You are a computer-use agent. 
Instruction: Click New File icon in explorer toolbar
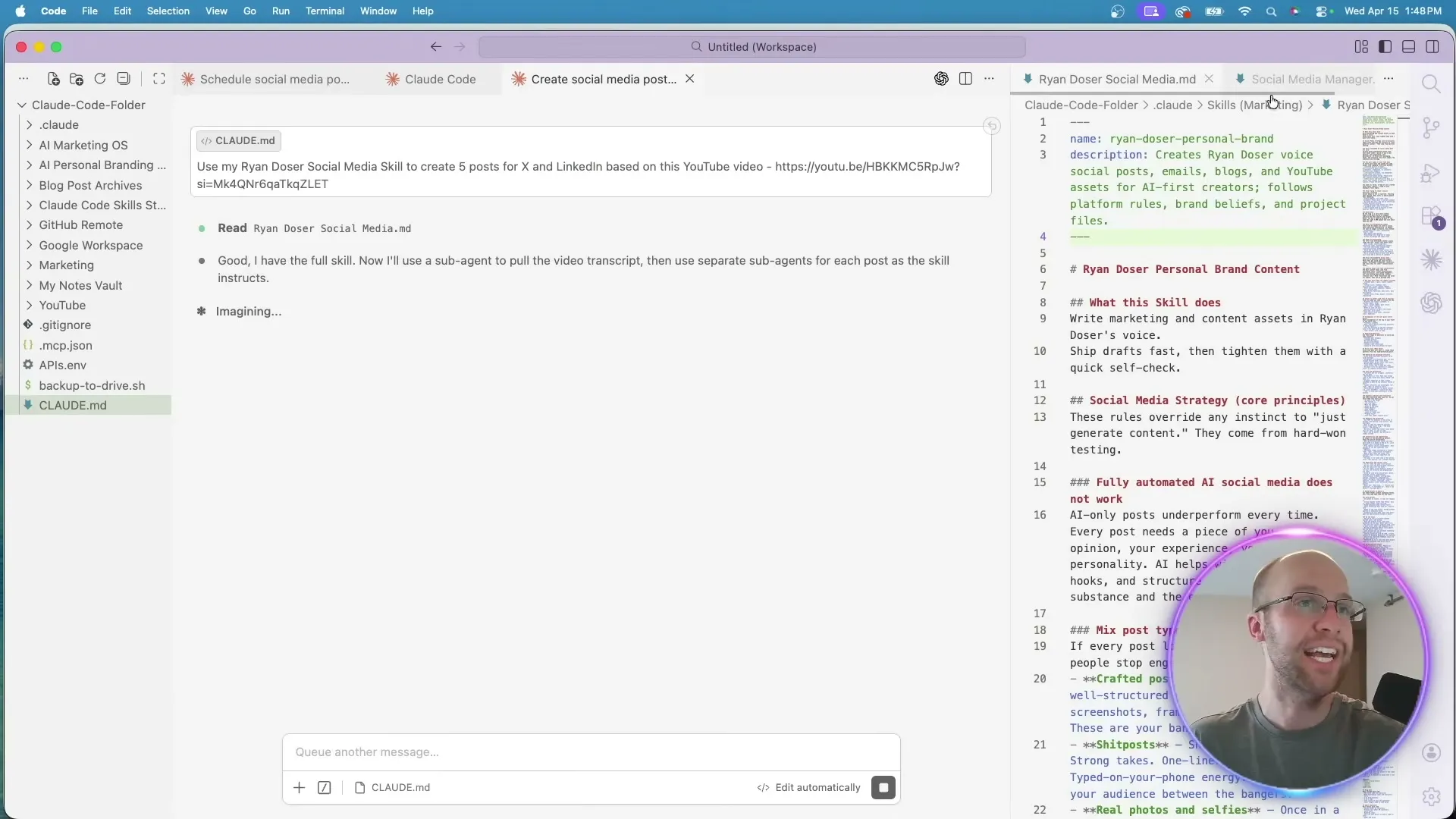53,79
